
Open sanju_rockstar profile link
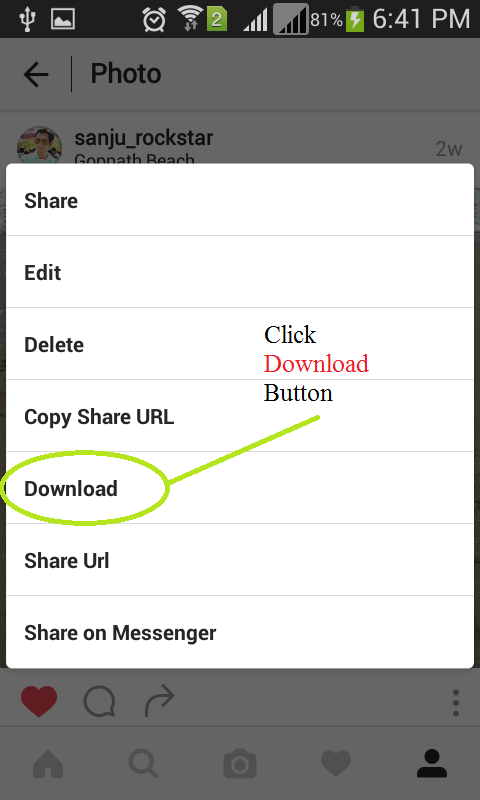tap(143, 138)
